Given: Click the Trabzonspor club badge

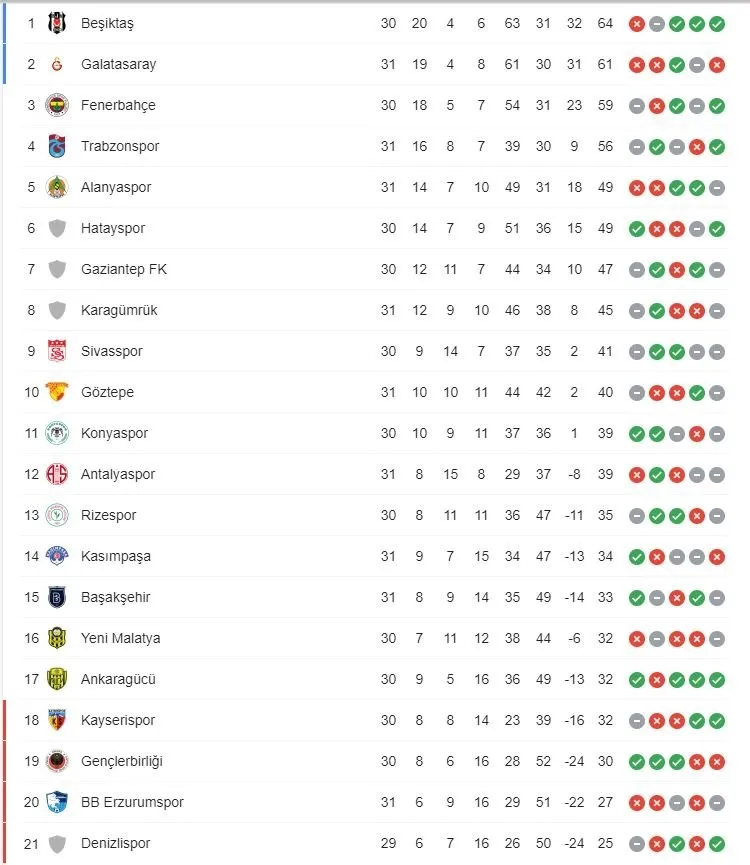Looking at the screenshot, I should click(x=57, y=146).
